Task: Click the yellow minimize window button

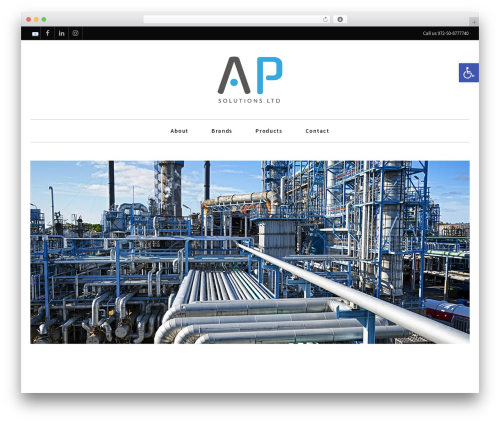Action: 36,19
